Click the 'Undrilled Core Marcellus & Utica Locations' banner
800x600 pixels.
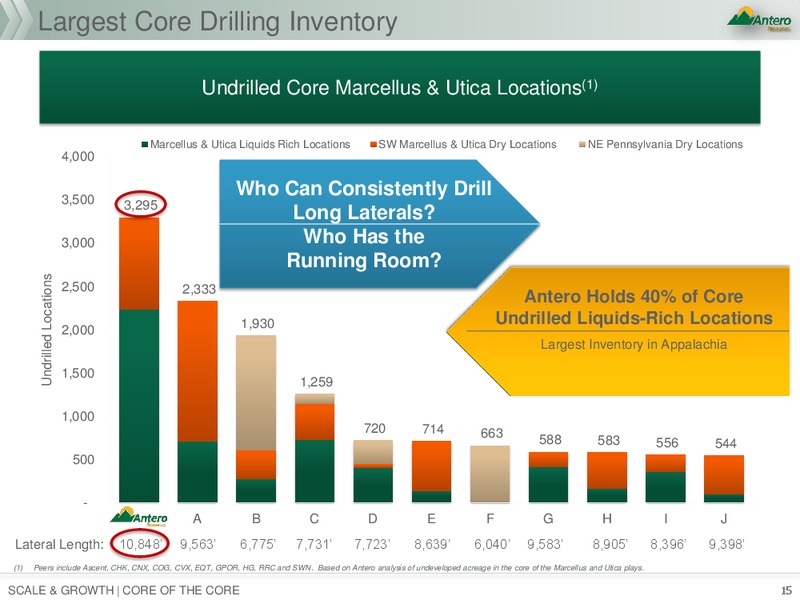(400, 87)
